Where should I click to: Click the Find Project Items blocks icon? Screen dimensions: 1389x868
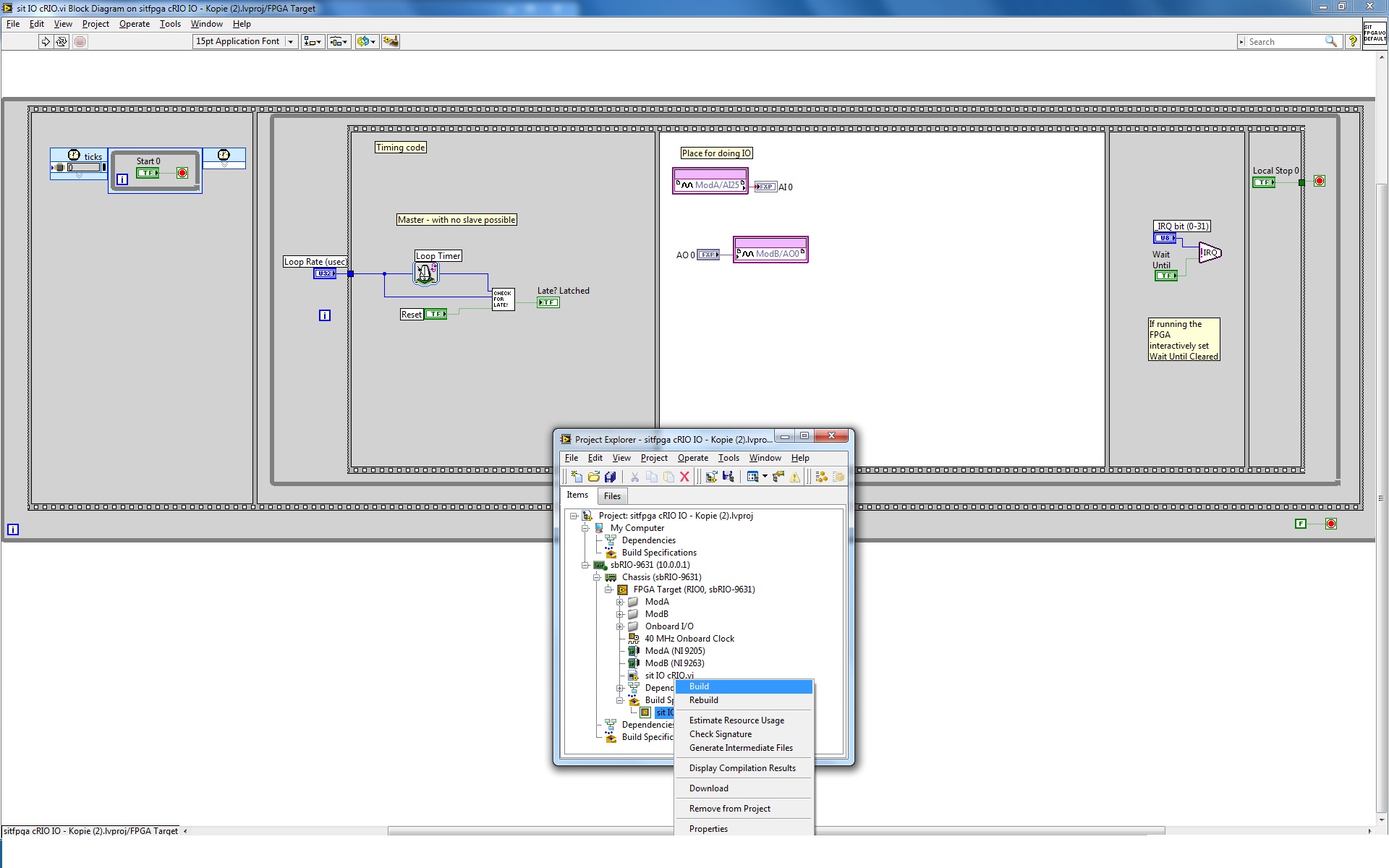[x=822, y=477]
